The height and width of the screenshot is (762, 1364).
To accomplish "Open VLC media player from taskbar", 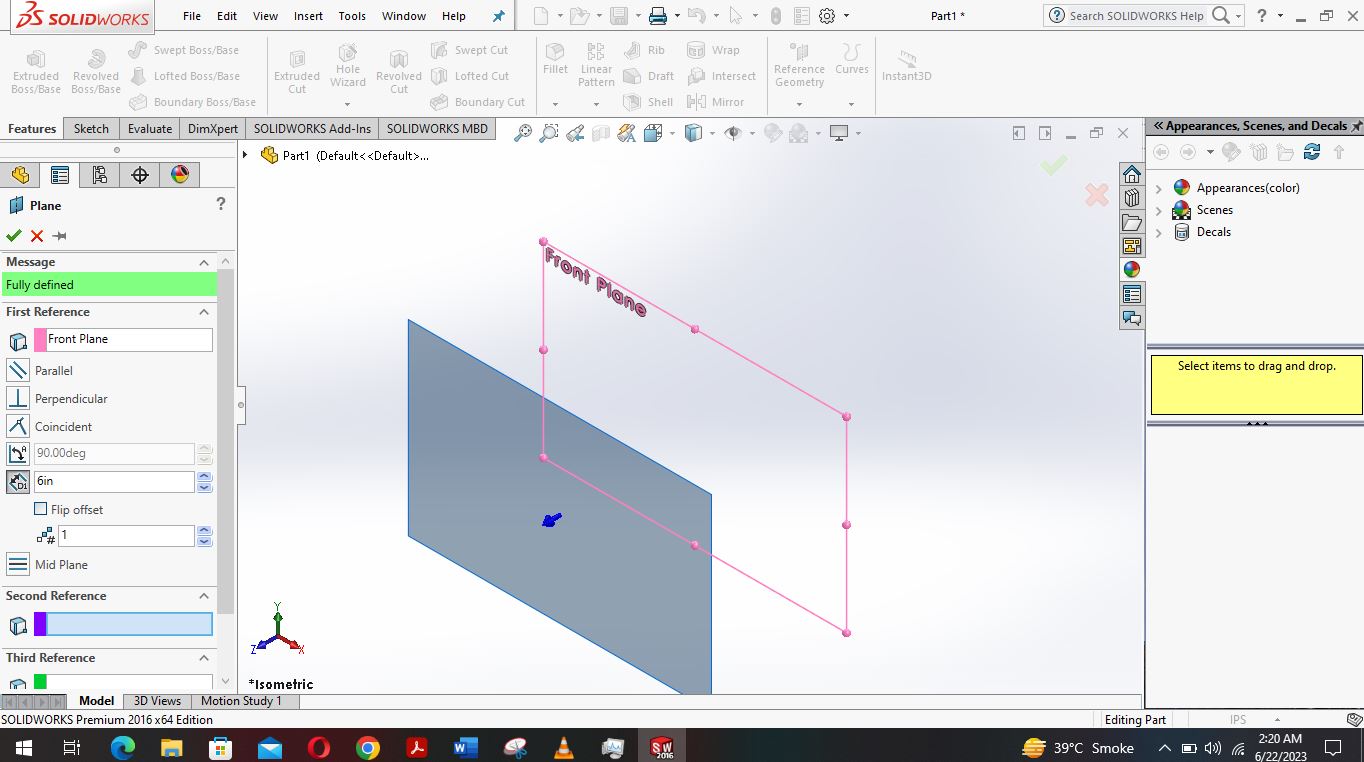I will (x=564, y=747).
